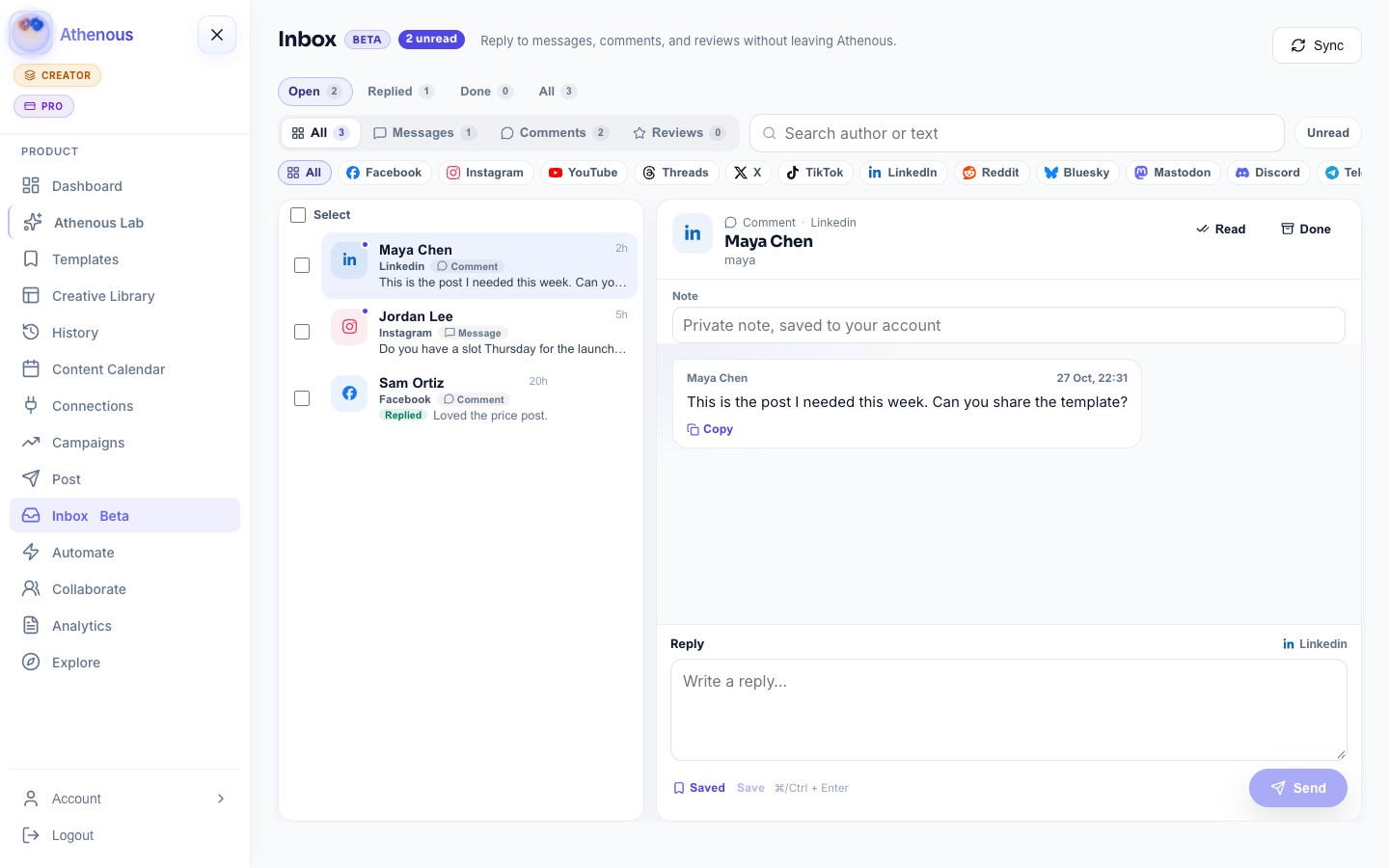
Task: Switch to the Replied tab
Action: 400,92
